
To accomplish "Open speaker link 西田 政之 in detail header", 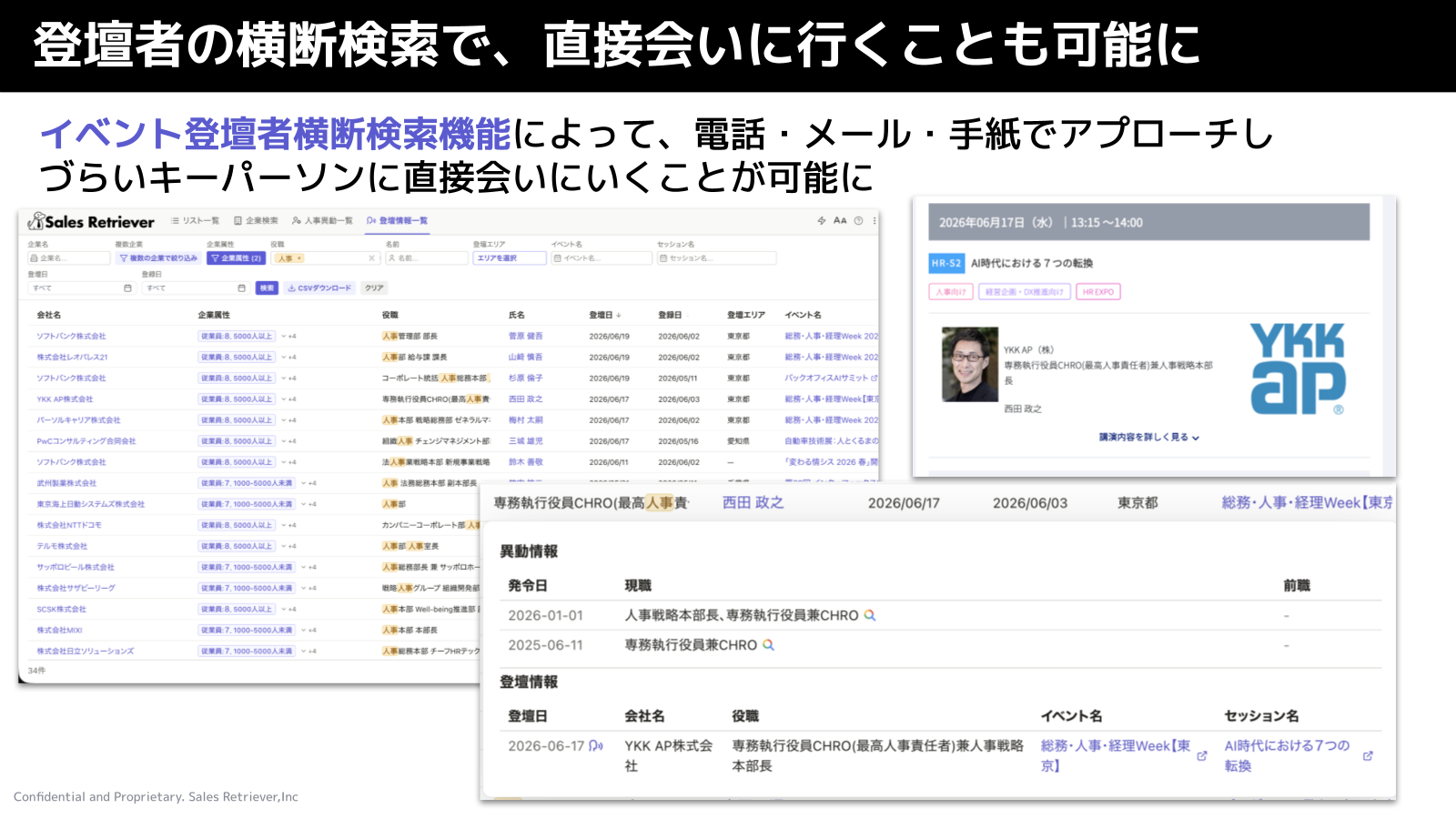I will click(753, 502).
